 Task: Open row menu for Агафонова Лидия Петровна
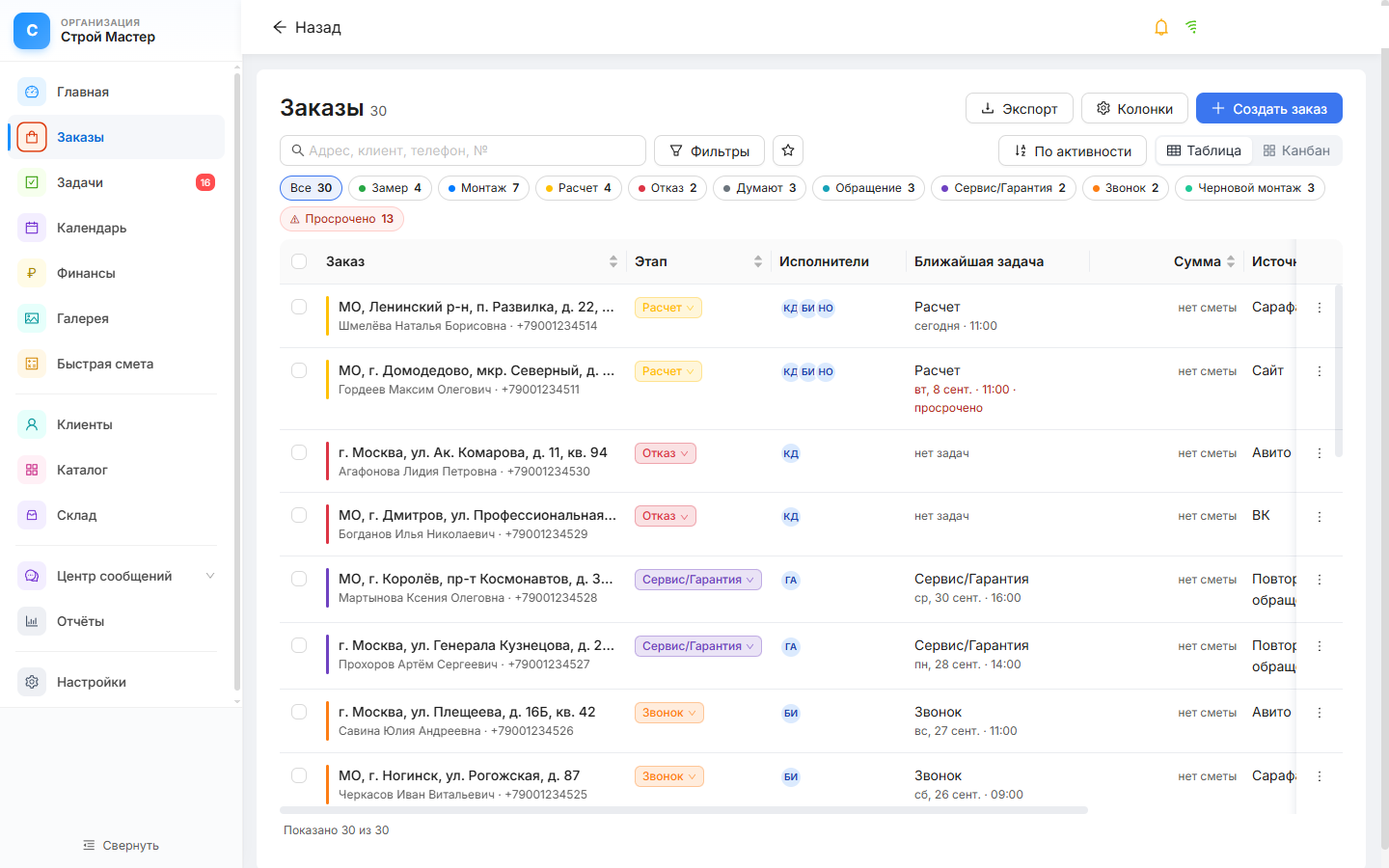pyautogui.click(x=1320, y=453)
